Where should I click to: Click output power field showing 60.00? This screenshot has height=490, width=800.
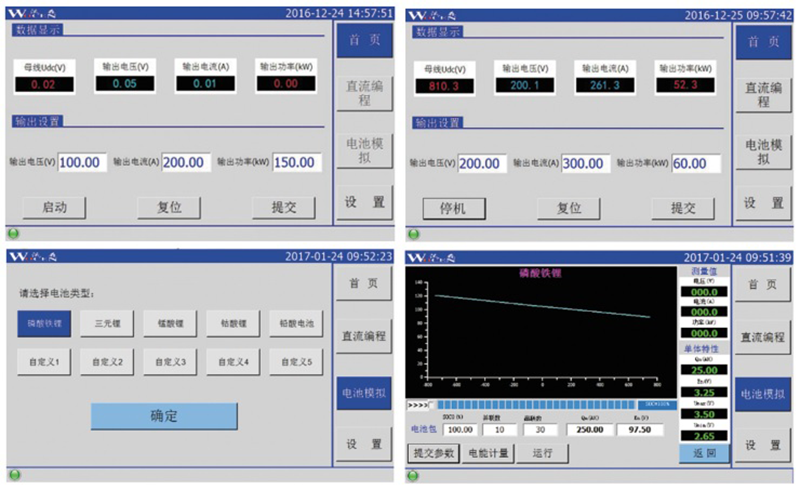696,163
